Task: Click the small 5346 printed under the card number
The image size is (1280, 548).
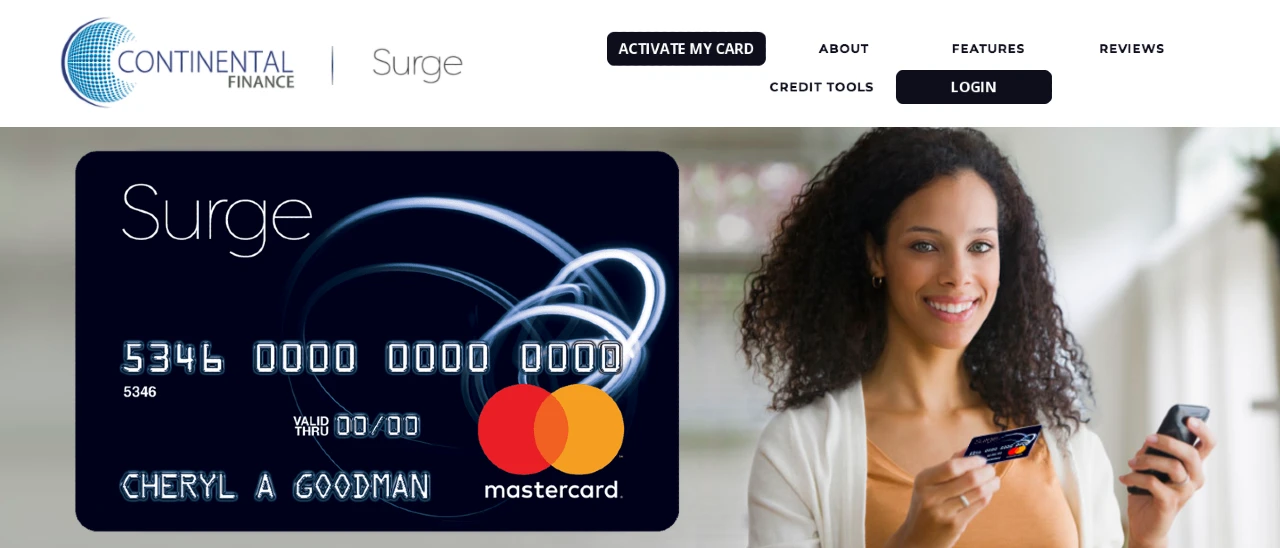Action: (140, 392)
